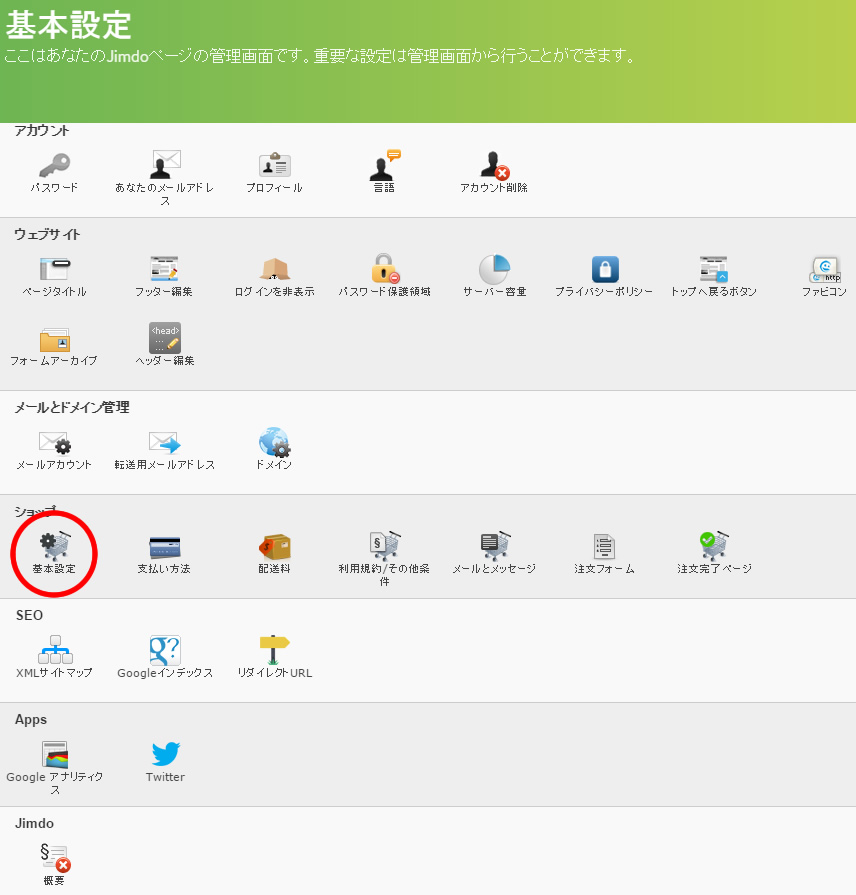Click the ウェブサイト section heading
Image resolution: width=856 pixels, height=895 pixels.
click(x=47, y=235)
